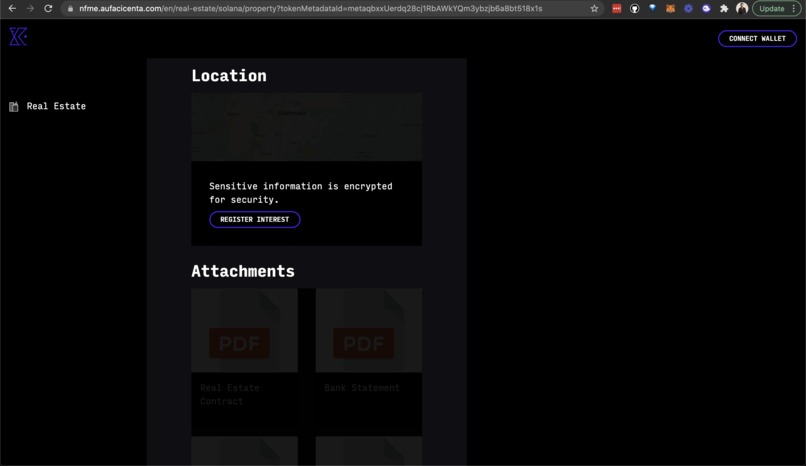The height and width of the screenshot is (466, 806).
Task: Click the Location heading
Action: click(x=229, y=76)
